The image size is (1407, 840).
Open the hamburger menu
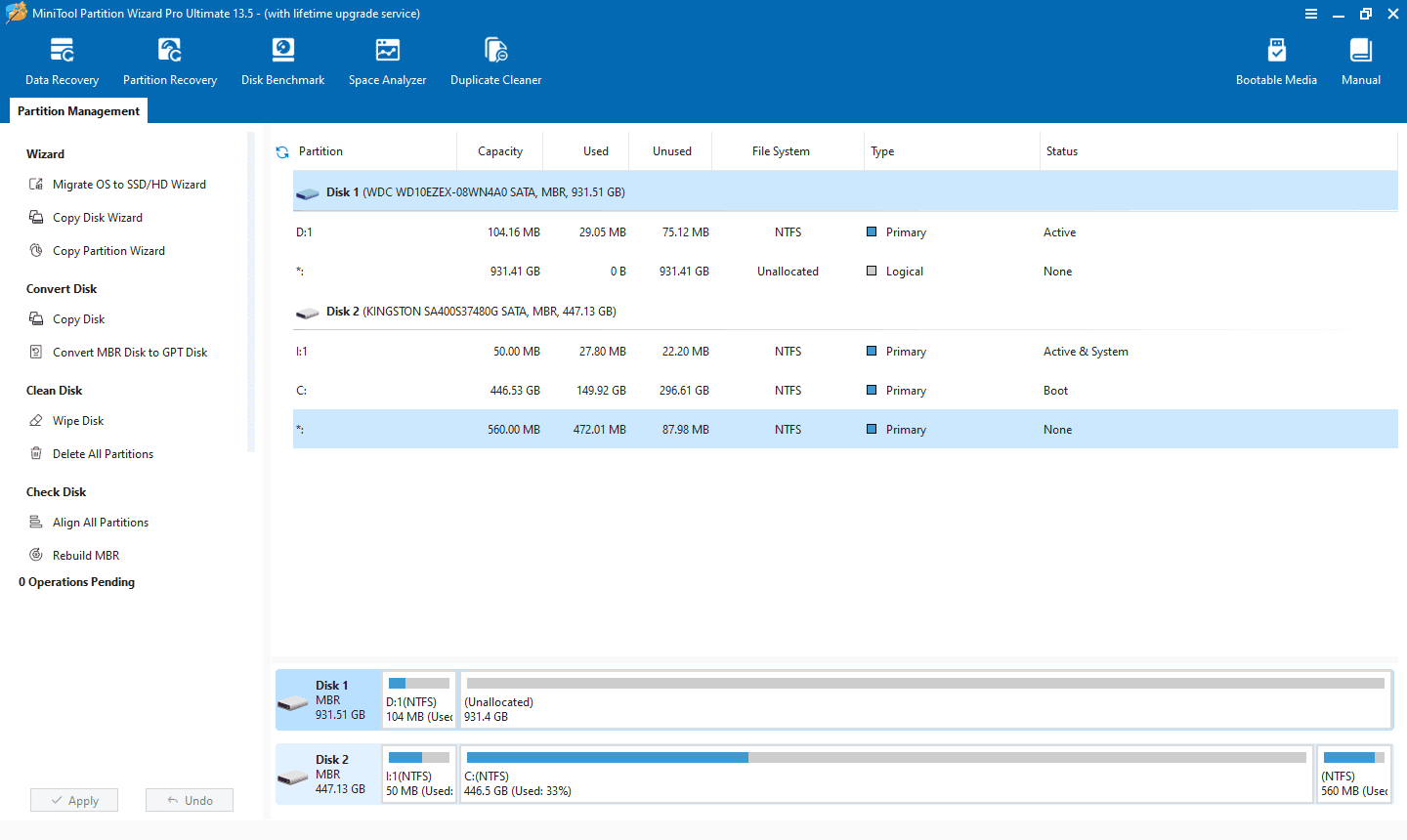pyautogui.click(x=1310, y=14)
